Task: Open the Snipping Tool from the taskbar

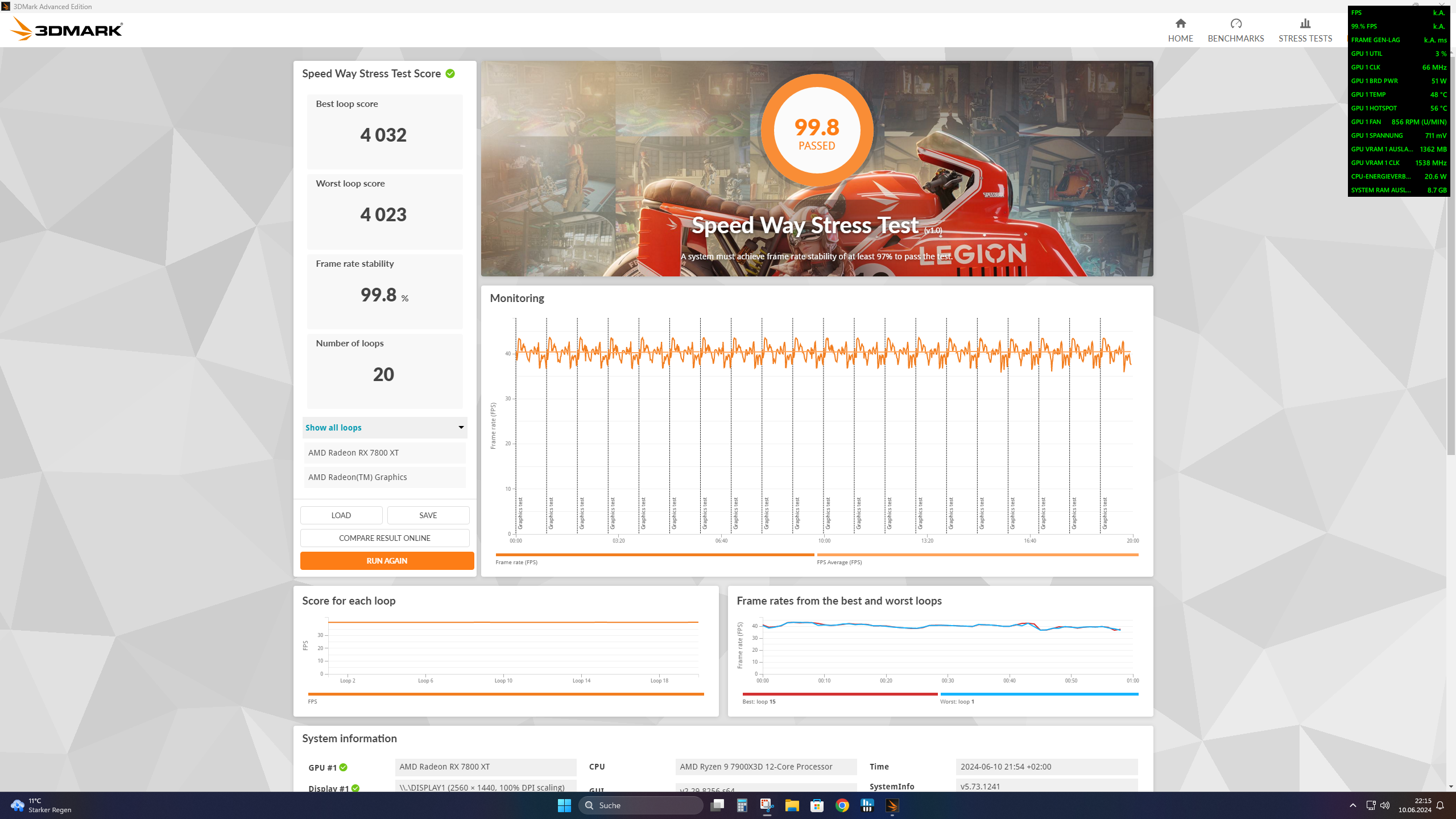Action: (767, 805)
